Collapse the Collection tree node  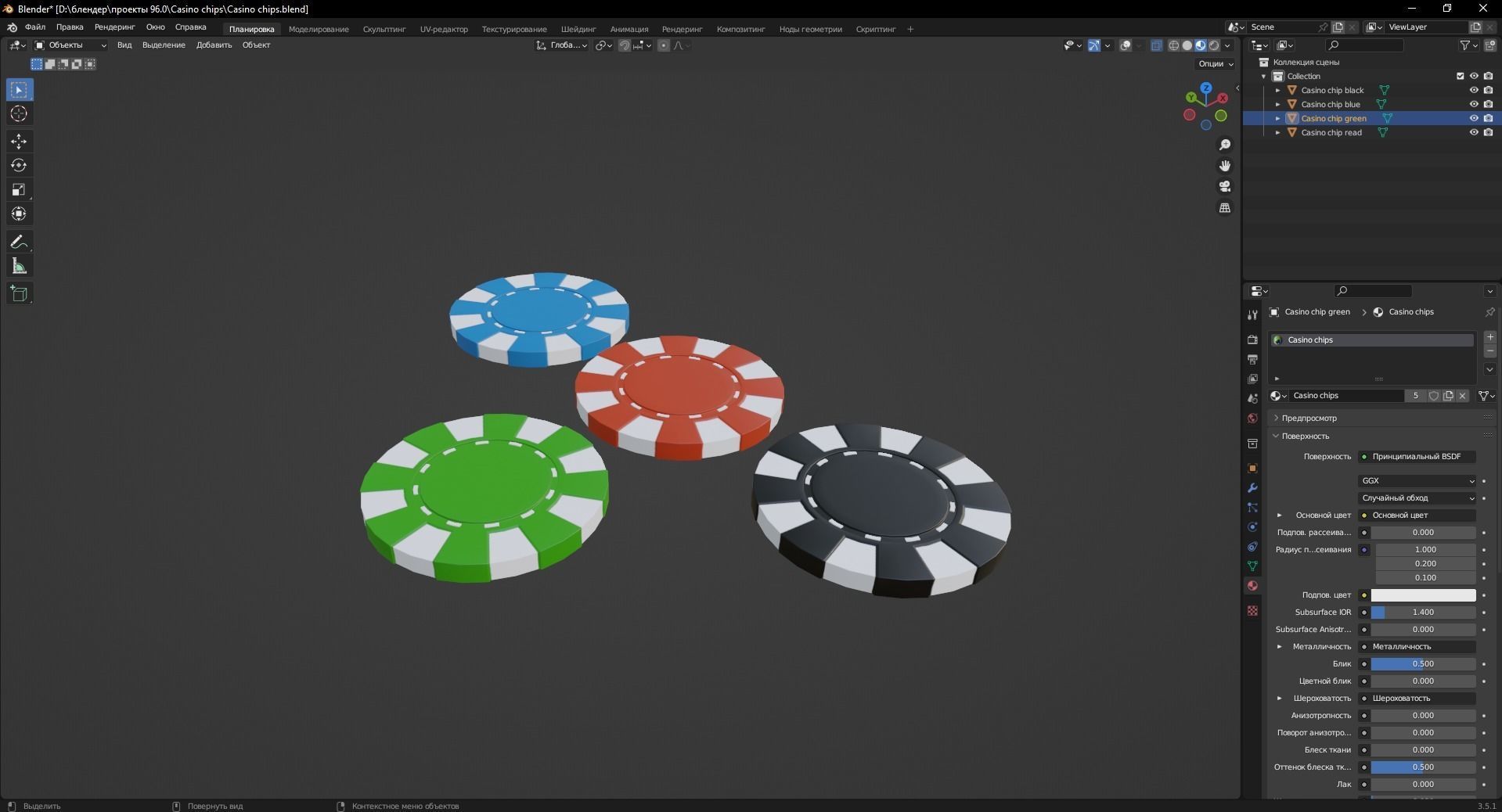click(1264, 76)
